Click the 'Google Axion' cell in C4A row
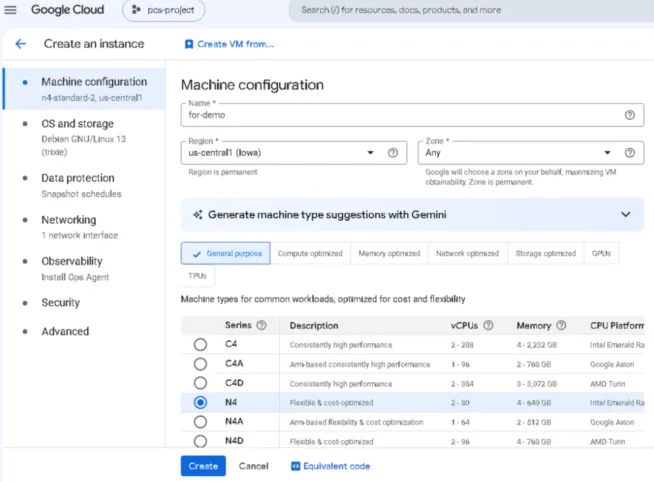654x482 pixels. [612, 364]
